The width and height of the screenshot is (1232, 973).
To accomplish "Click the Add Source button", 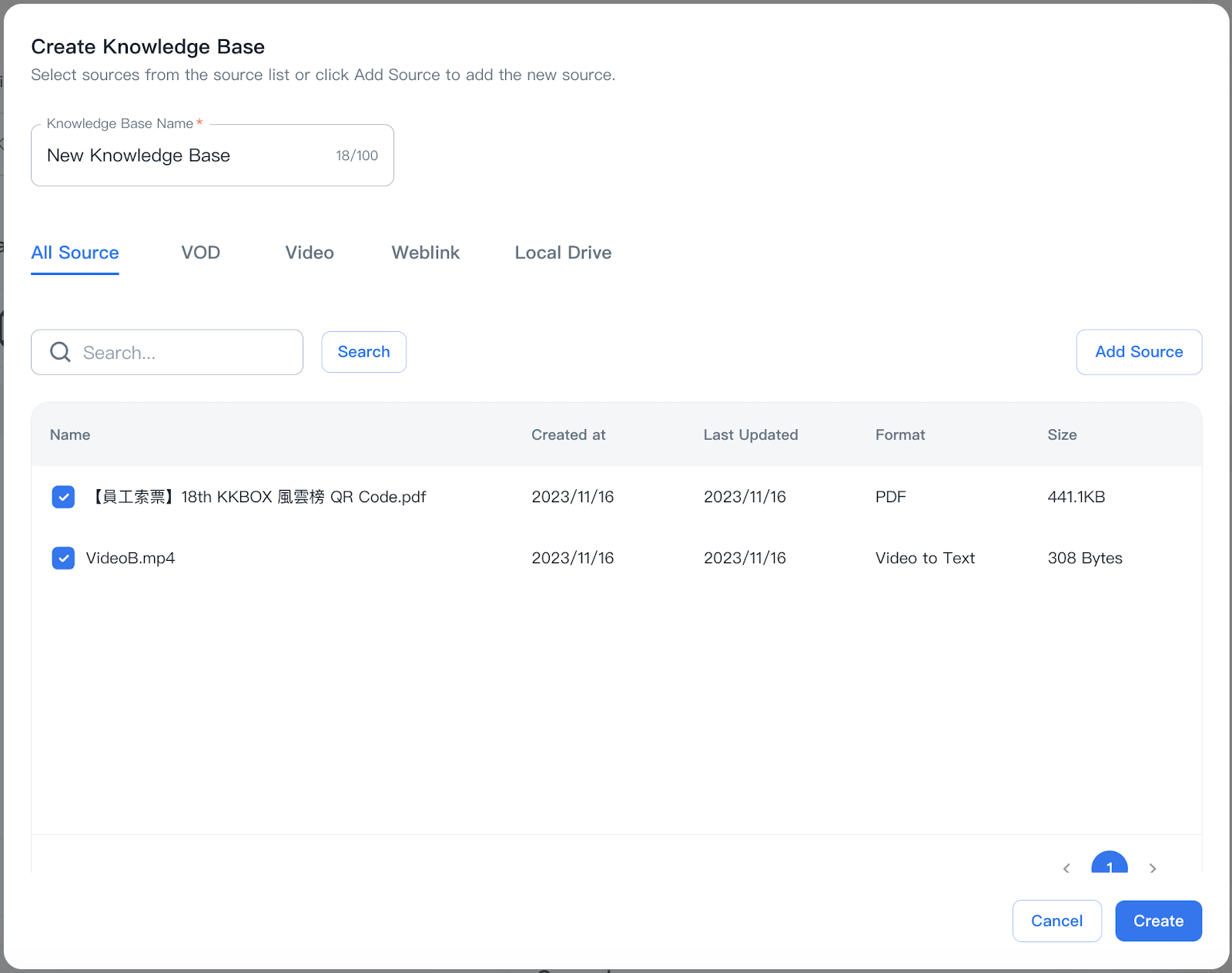I will (x=1139, y=352).
